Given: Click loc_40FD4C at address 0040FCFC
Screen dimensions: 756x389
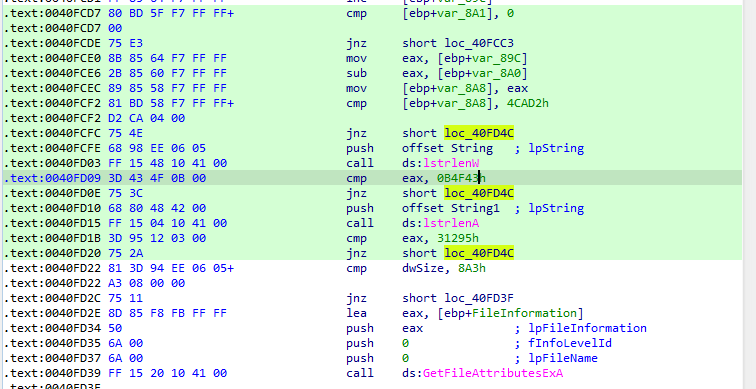Looking at the screenshot, I should pos(479,134).
